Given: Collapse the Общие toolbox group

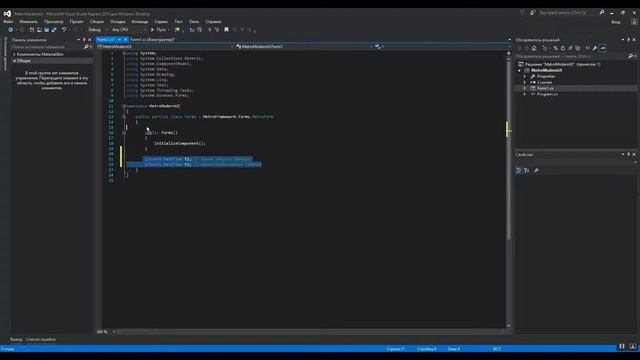Looking at the screenshot, I should (14, 61).
